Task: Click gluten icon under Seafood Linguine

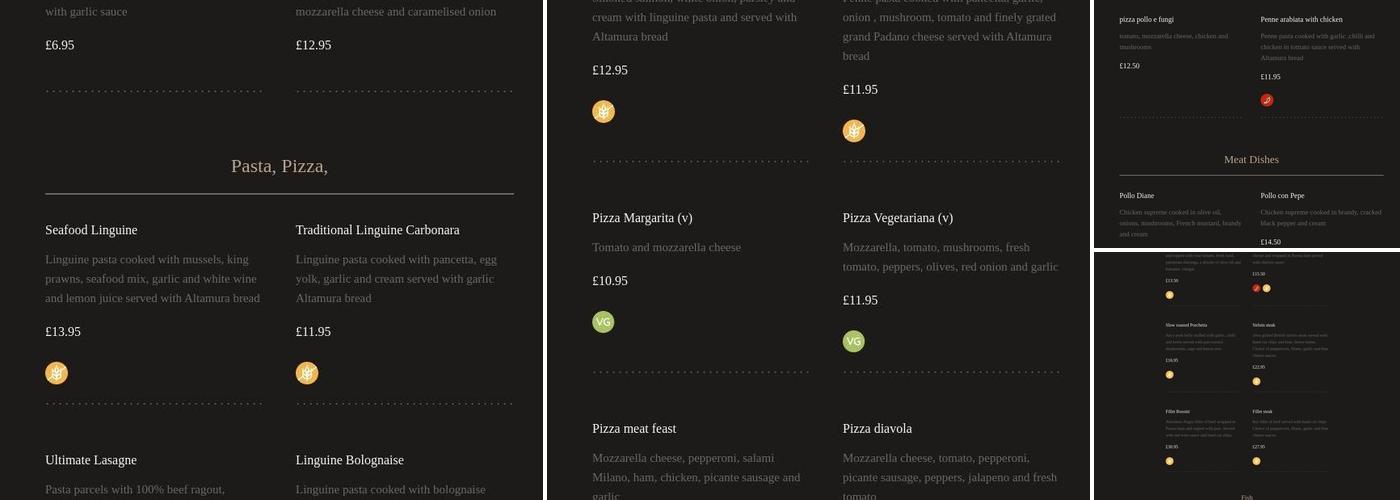Action: 57,373
